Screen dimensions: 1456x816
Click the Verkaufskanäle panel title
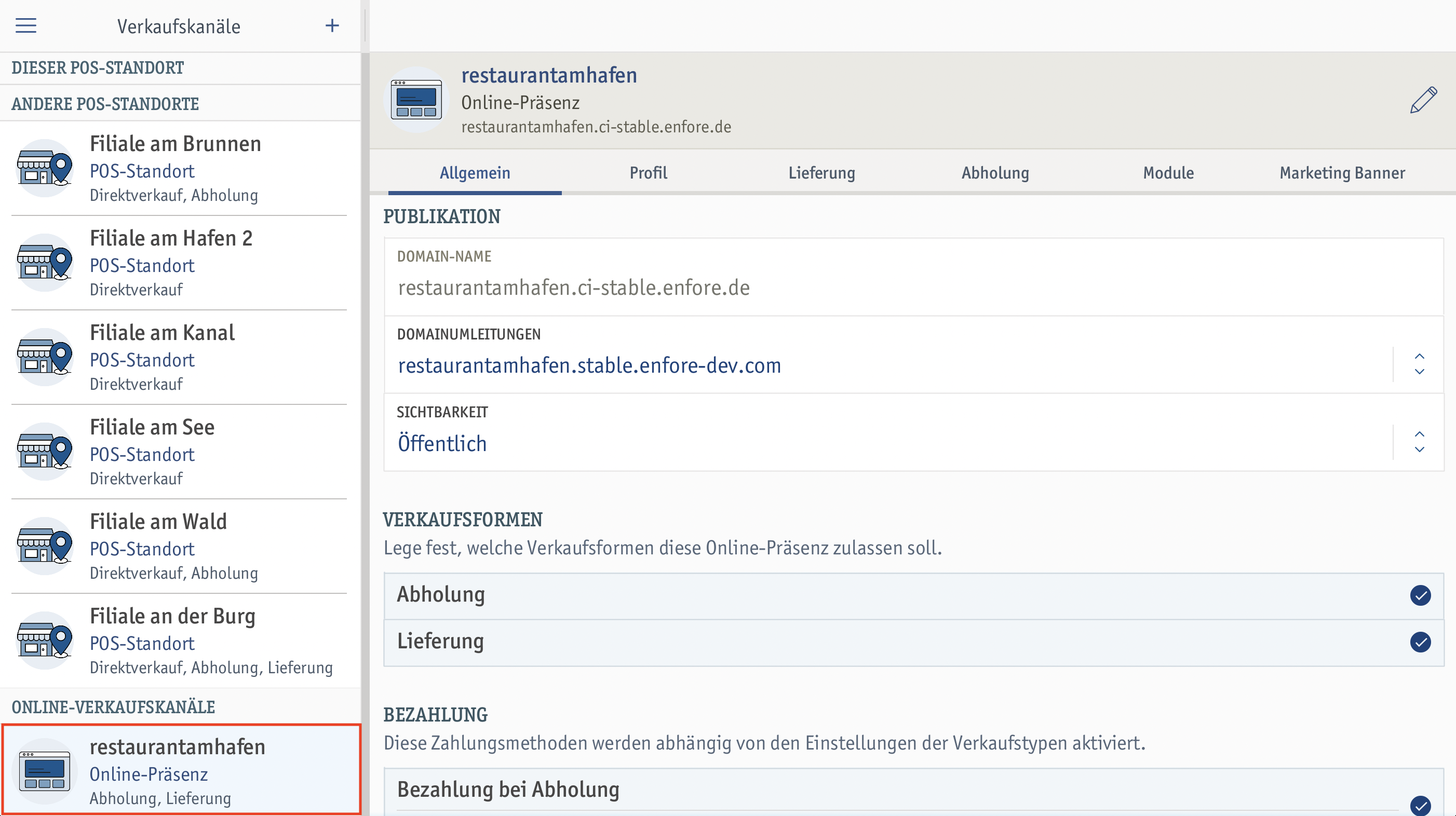pos(179,26)
